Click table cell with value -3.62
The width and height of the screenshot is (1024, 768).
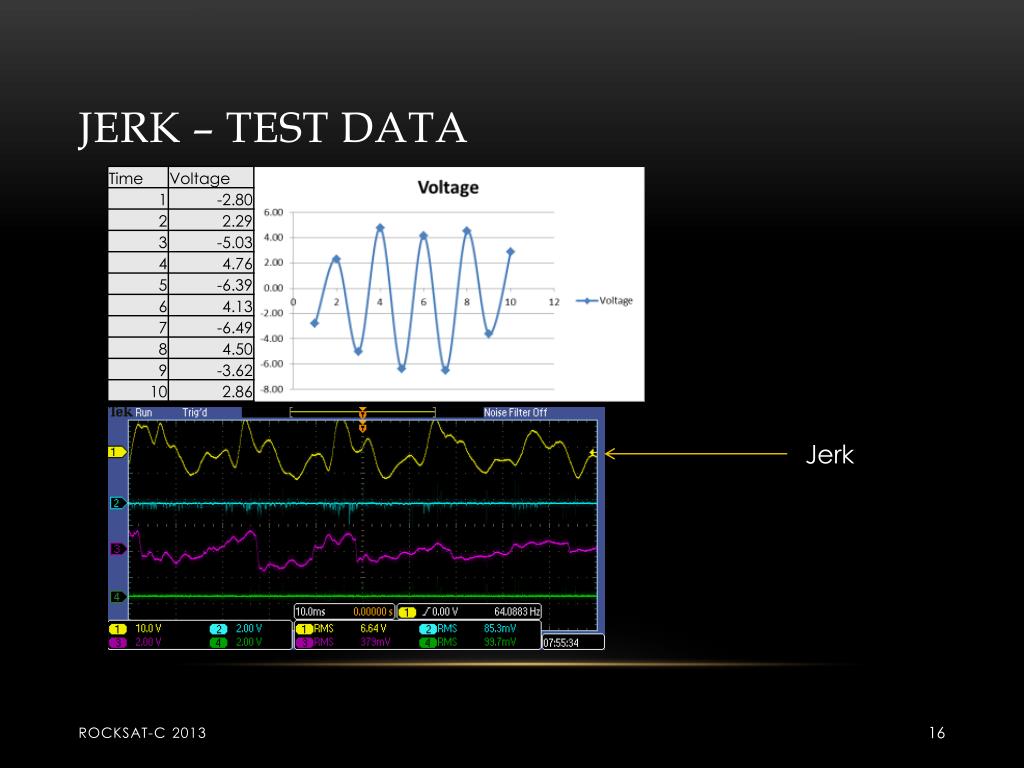211,370
